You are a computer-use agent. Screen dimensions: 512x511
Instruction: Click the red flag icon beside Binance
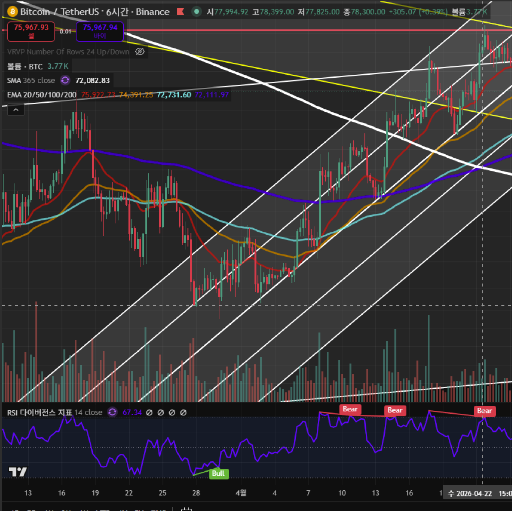[x=181, y=12]
